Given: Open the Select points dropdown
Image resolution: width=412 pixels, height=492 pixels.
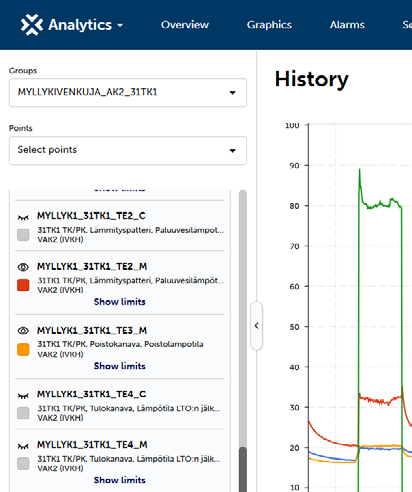Looking at the screenshot, I should [128, 150].
